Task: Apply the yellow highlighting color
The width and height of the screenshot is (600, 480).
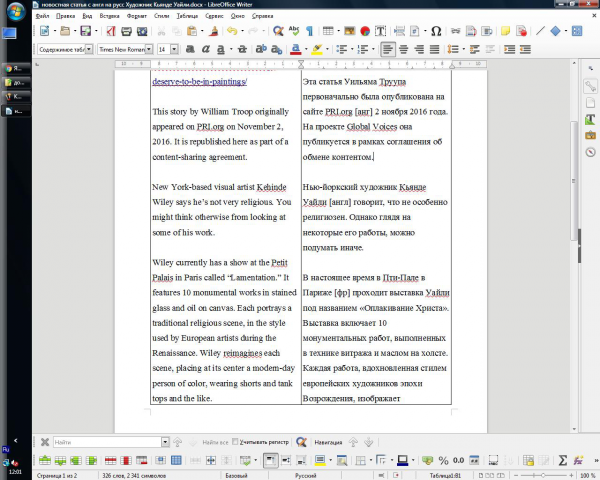Action: (x=316, y=49)
